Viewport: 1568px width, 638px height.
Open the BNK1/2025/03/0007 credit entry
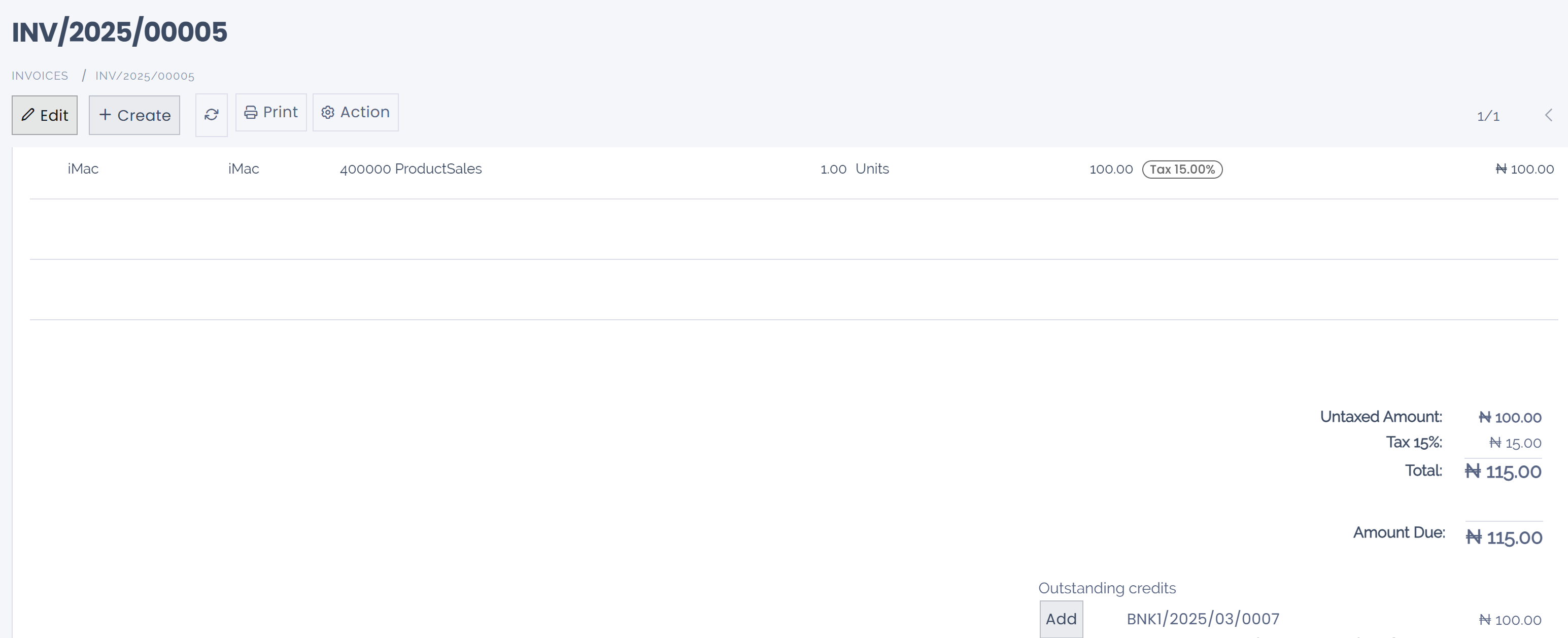click(x=1202, y=619)
